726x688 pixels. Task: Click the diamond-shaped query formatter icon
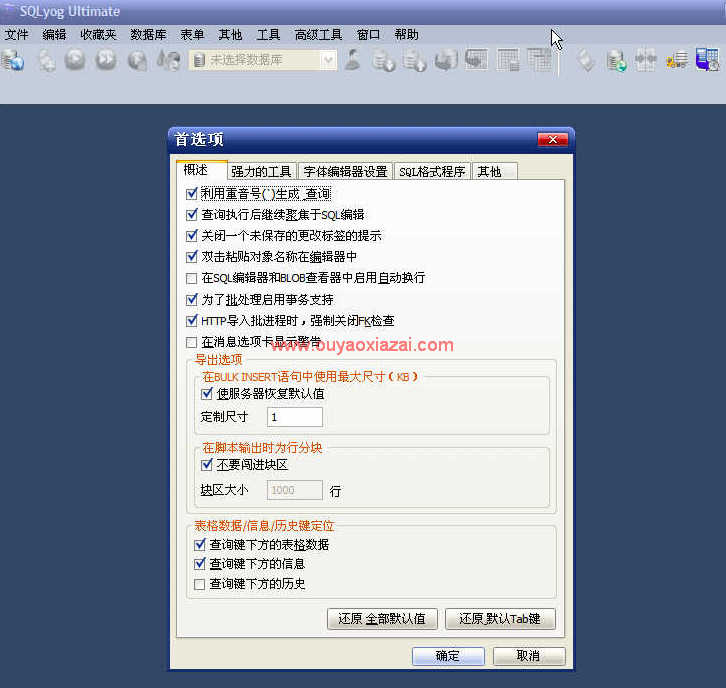click(586, 60)
